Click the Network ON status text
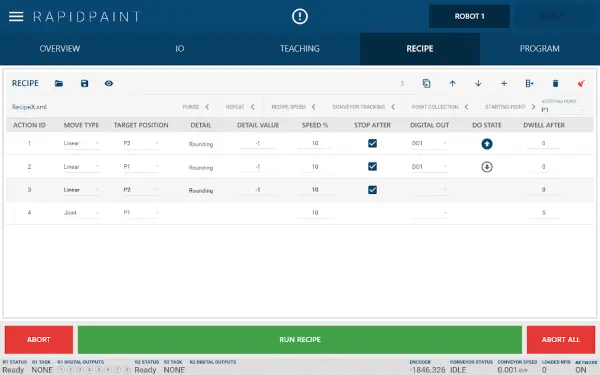Image resolution: width=600 pixels, height=375 pixels. (580, 370)
